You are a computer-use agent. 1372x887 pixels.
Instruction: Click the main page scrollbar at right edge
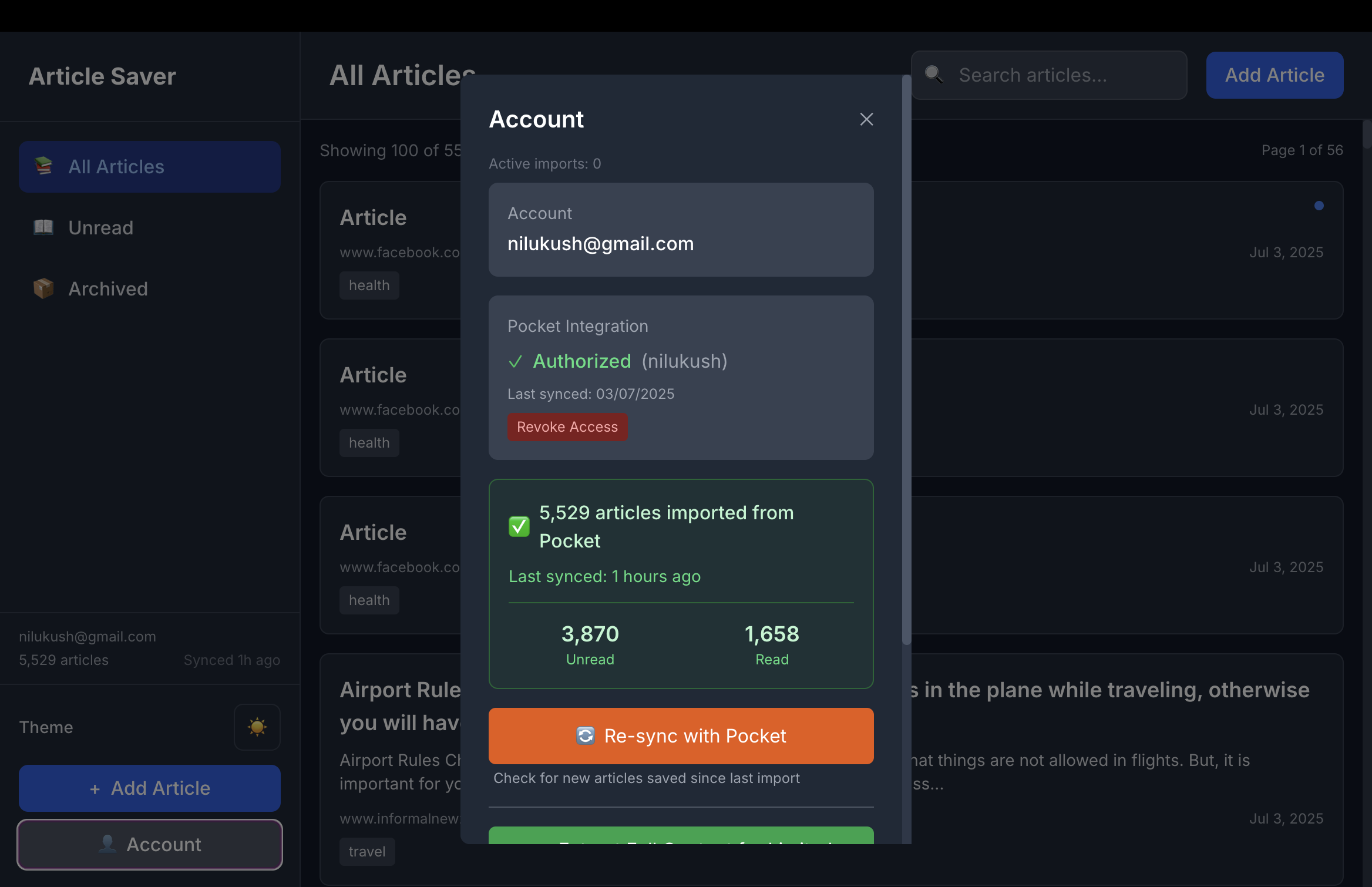pyautogui.click(x=1367, y=134)
